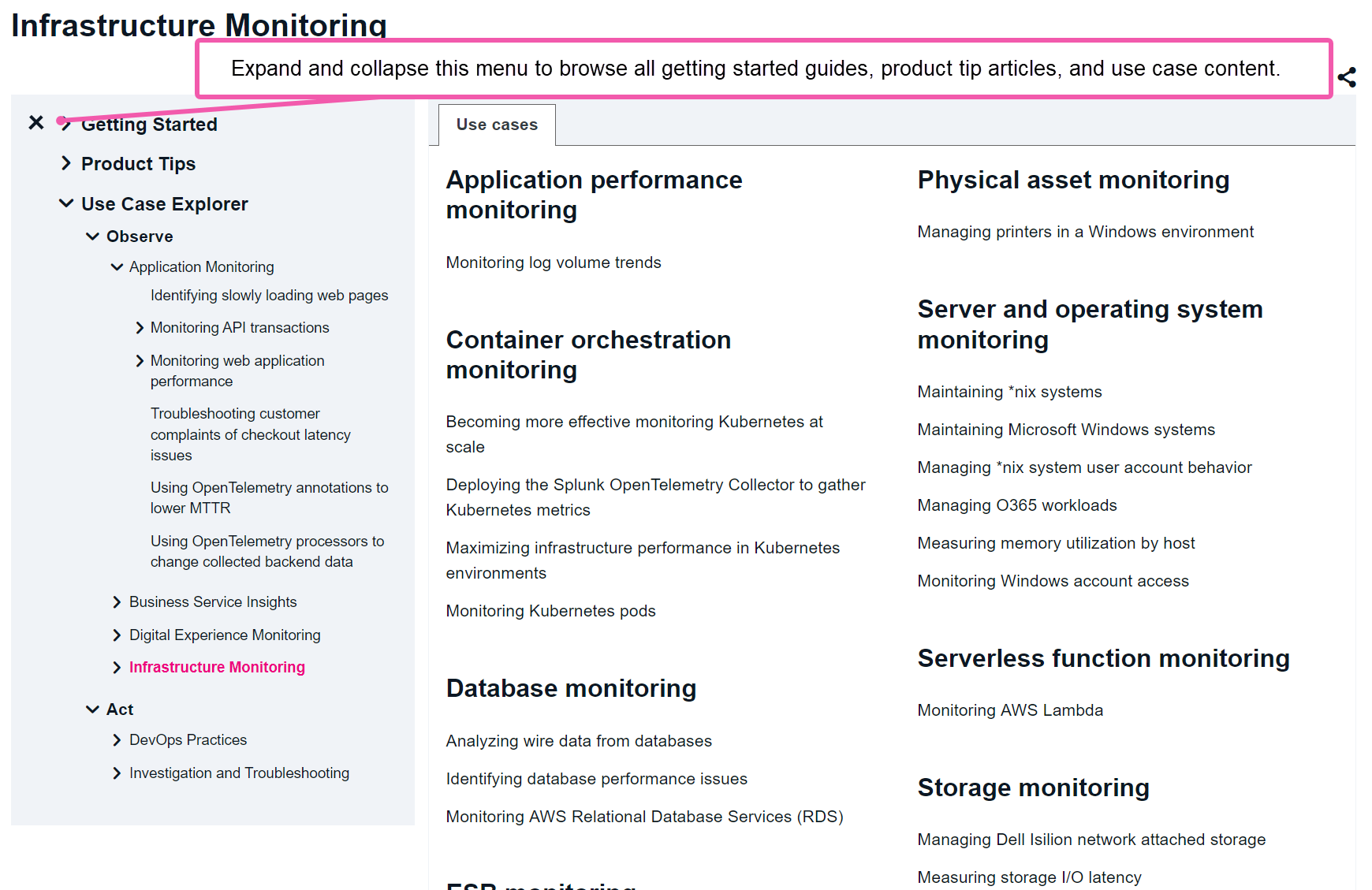
Task: Open Getting Started in the menu
Action: click(x=149, y=124)
